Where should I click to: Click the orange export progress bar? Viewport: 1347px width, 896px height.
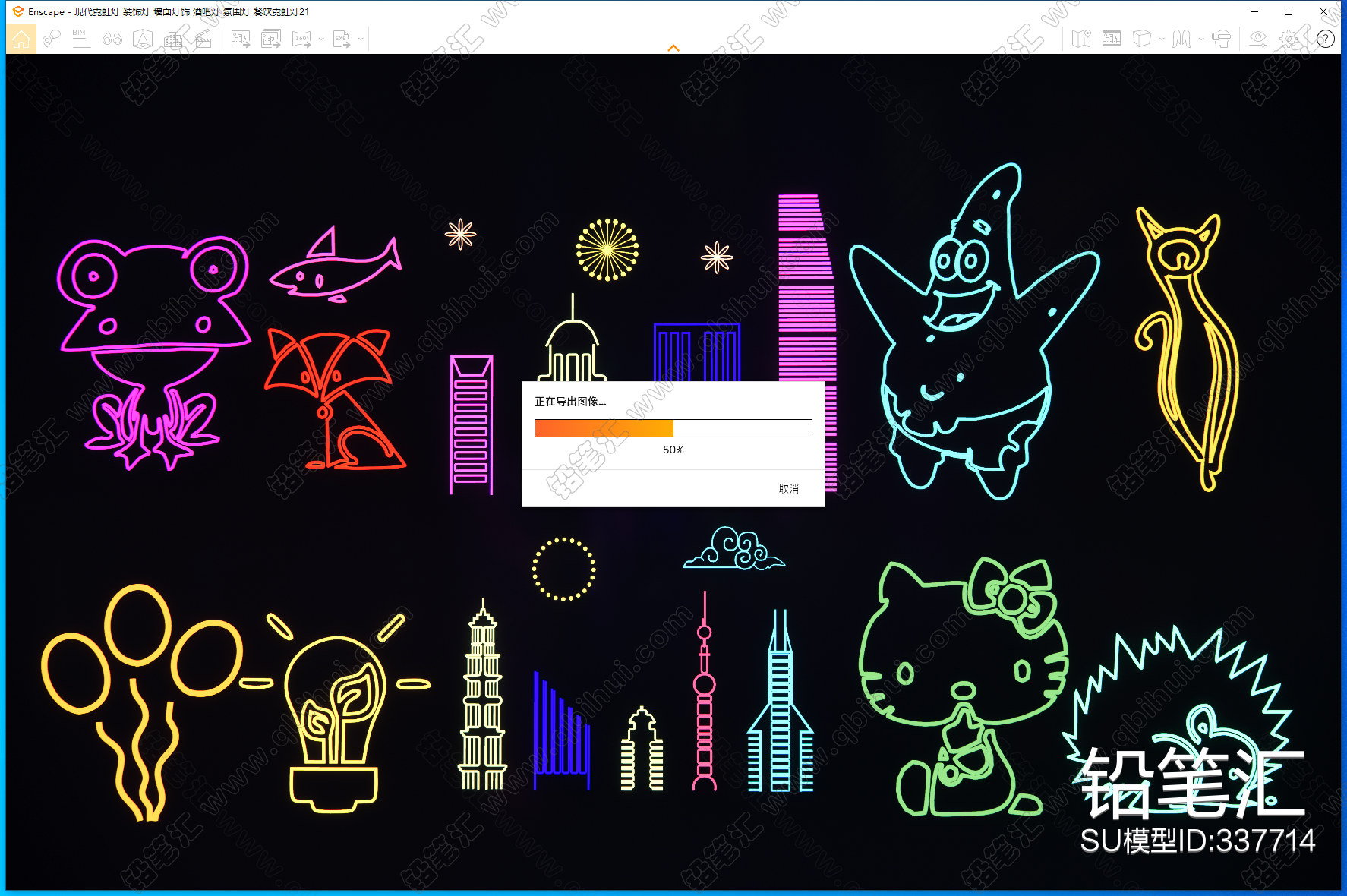click(673, 428)
